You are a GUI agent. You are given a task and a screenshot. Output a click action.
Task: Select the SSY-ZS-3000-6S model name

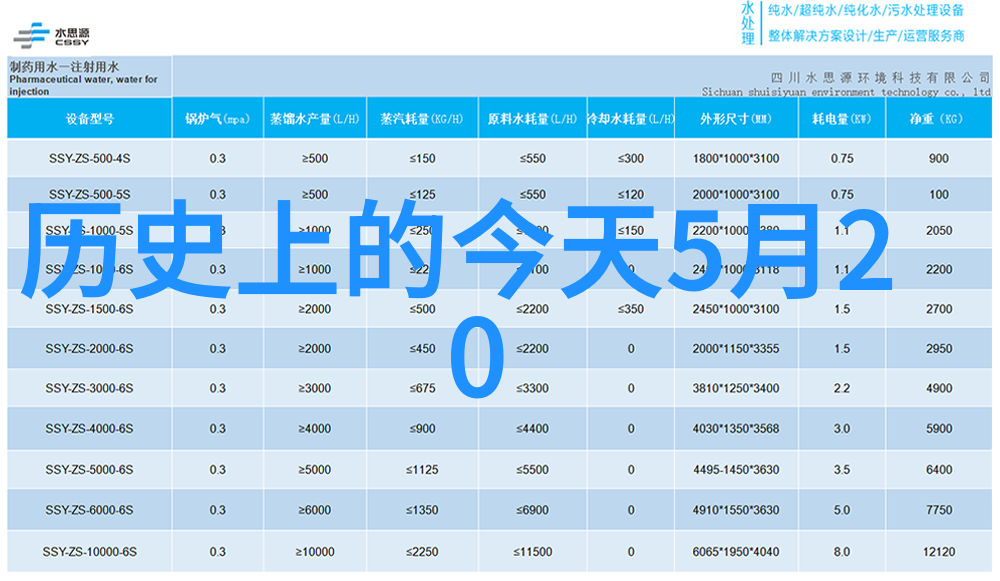click(89, 388)
